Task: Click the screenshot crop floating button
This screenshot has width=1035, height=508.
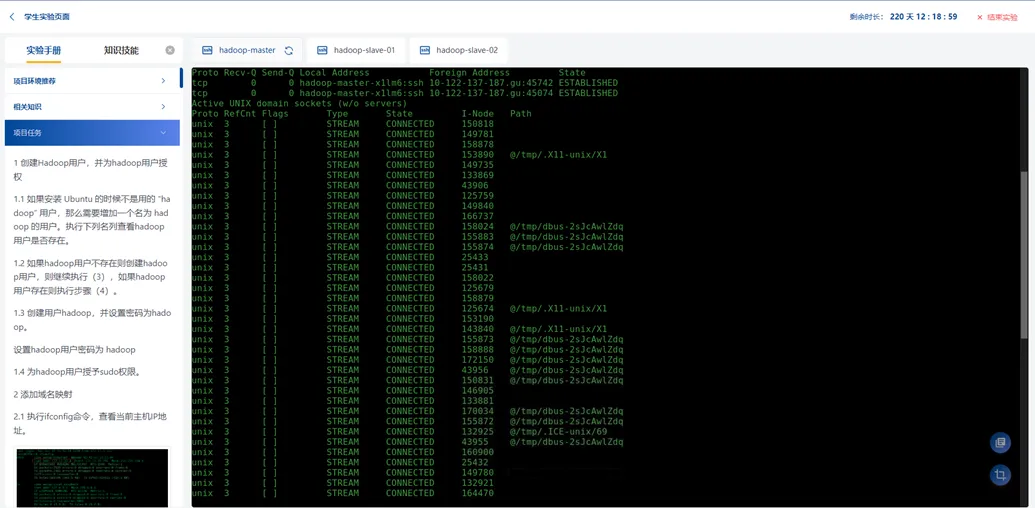Action: 1000,476
